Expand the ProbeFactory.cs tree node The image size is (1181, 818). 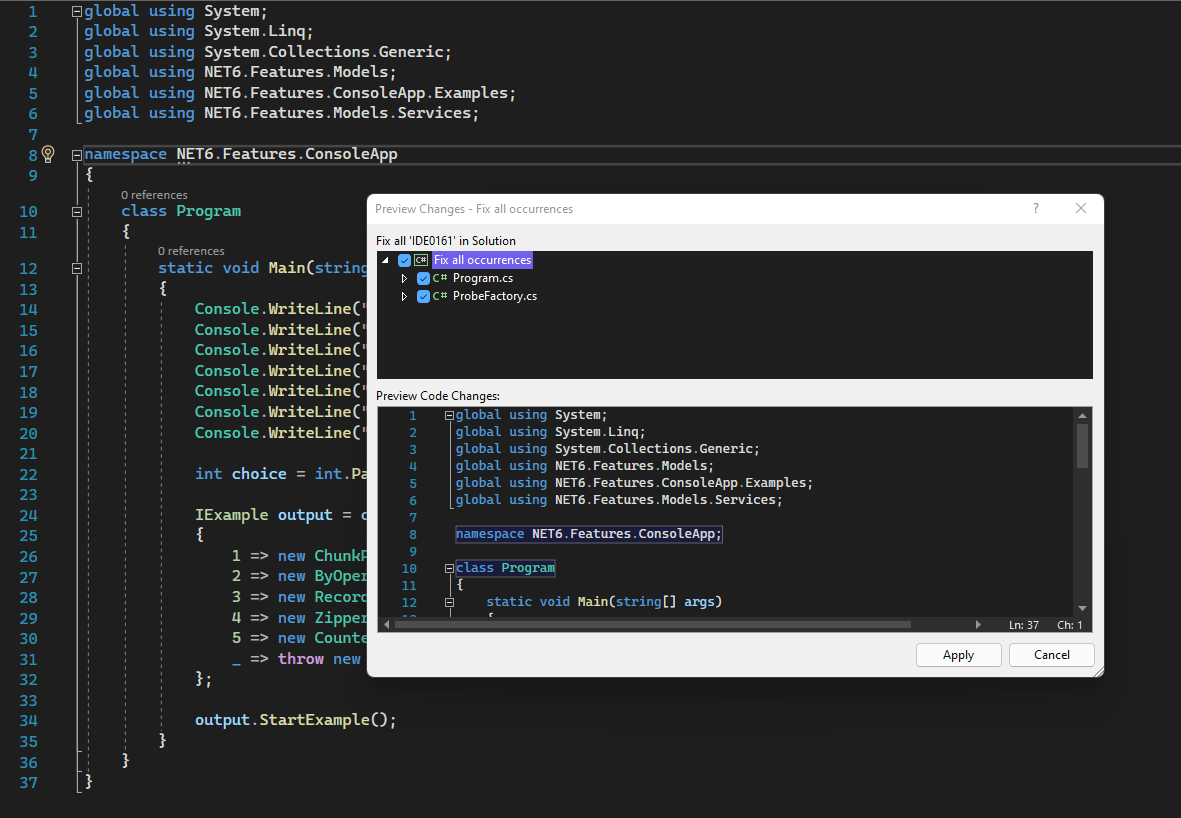coord(405,296)
